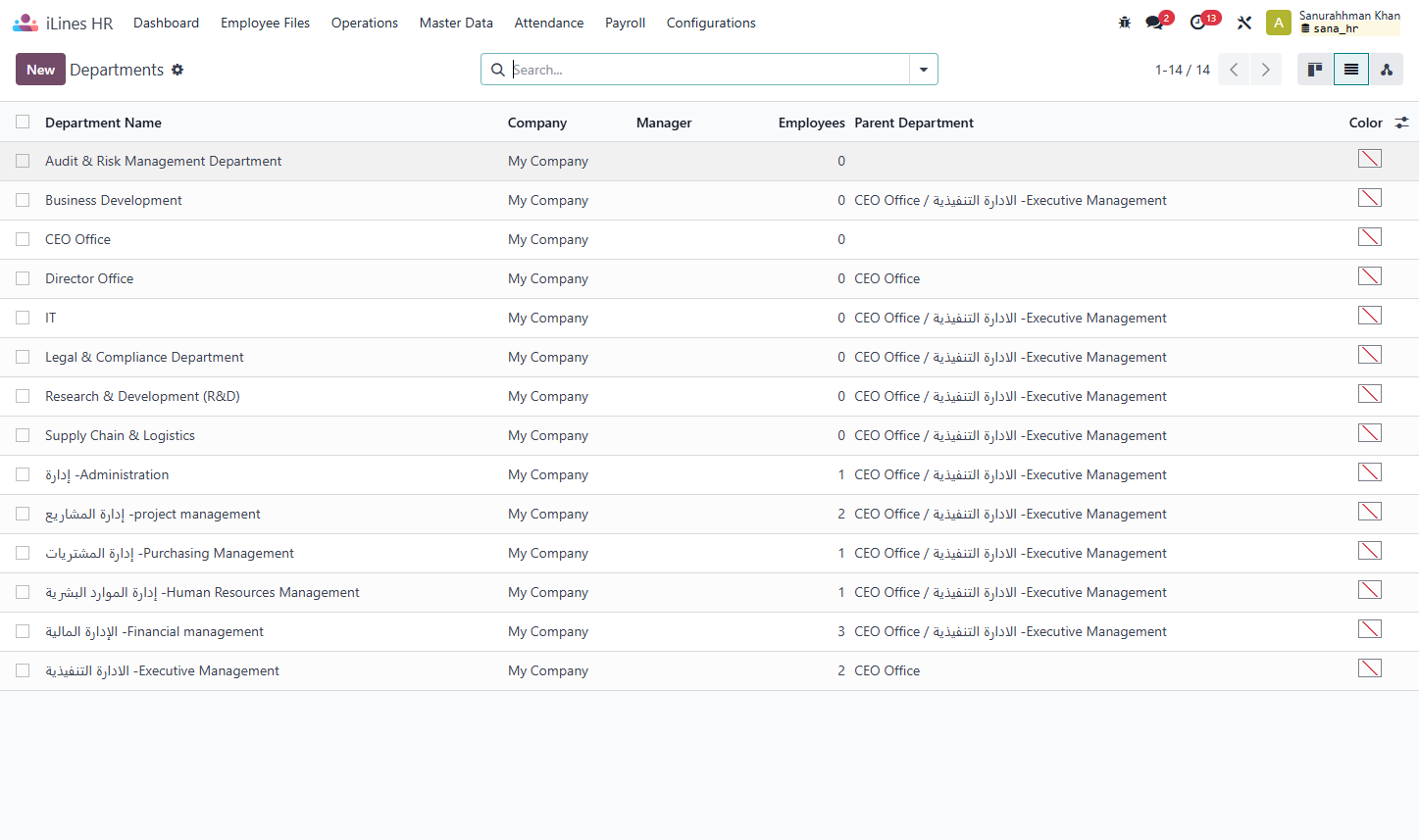Go to previous page of records
Viewport: 1419px width, 840px height.
coord(1234,70)
